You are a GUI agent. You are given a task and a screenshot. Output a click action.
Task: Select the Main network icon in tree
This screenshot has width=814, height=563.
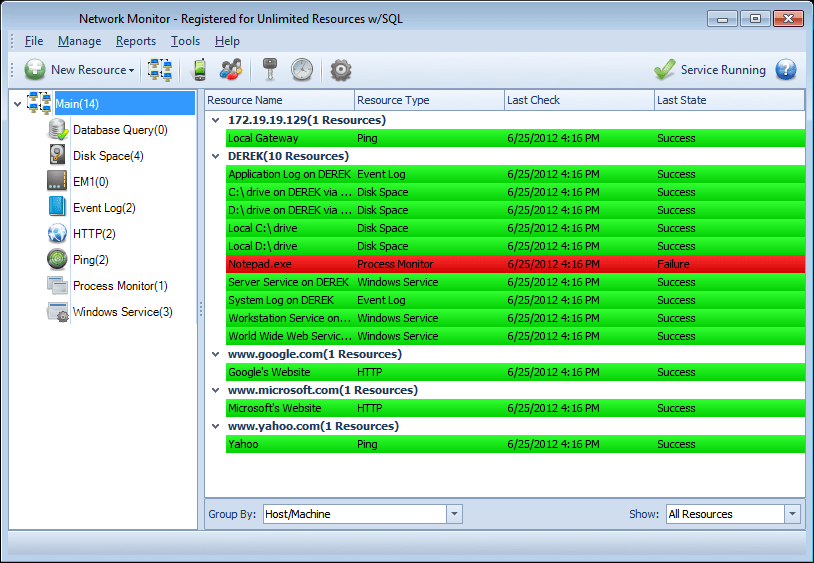39,103
